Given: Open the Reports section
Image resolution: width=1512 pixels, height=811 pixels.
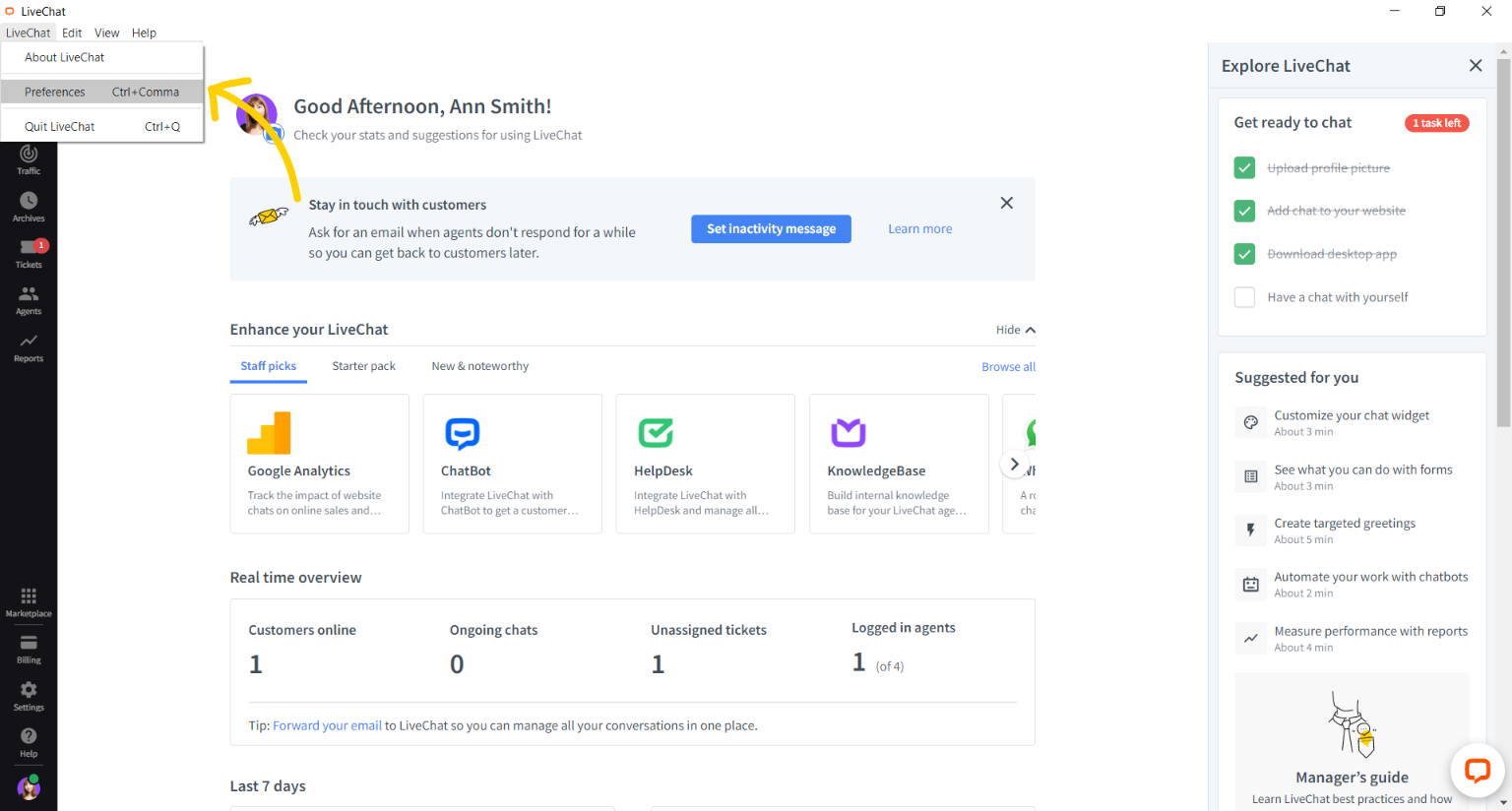Looking at the screenshot, I should click(29, 347).
